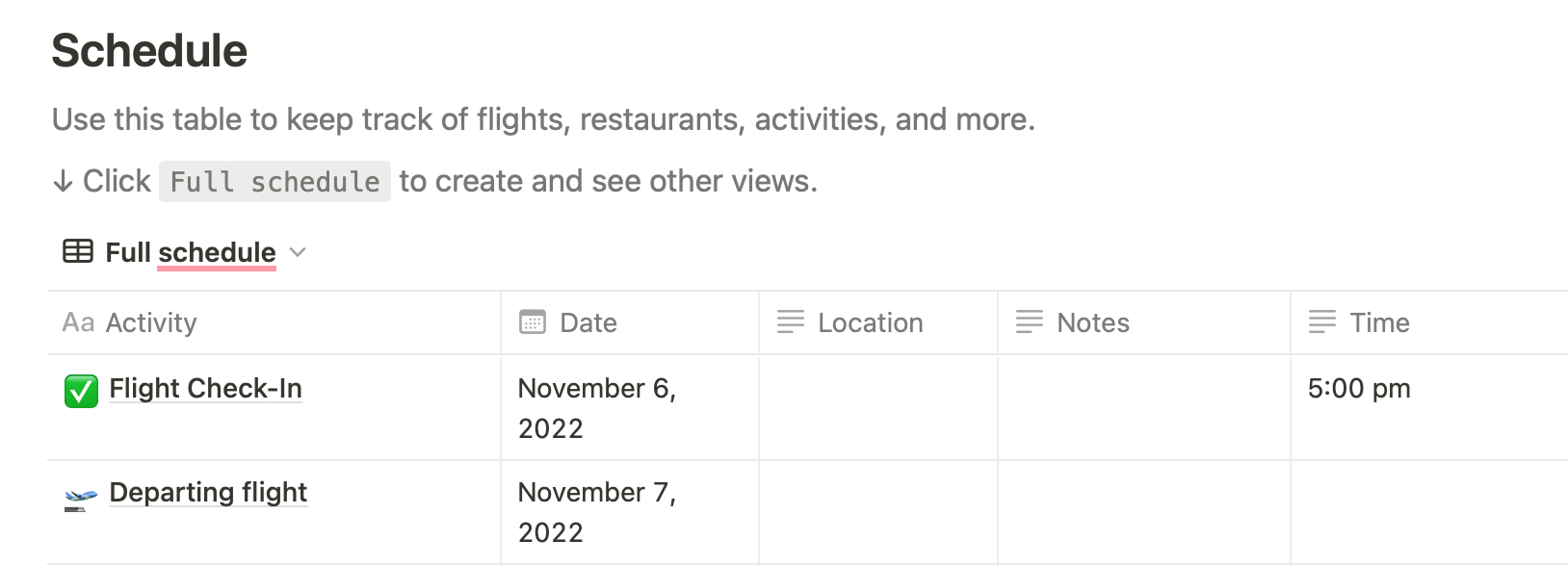Open the Date column header menu
Viewport: 1568px width, 566px height.
(588, 322)
